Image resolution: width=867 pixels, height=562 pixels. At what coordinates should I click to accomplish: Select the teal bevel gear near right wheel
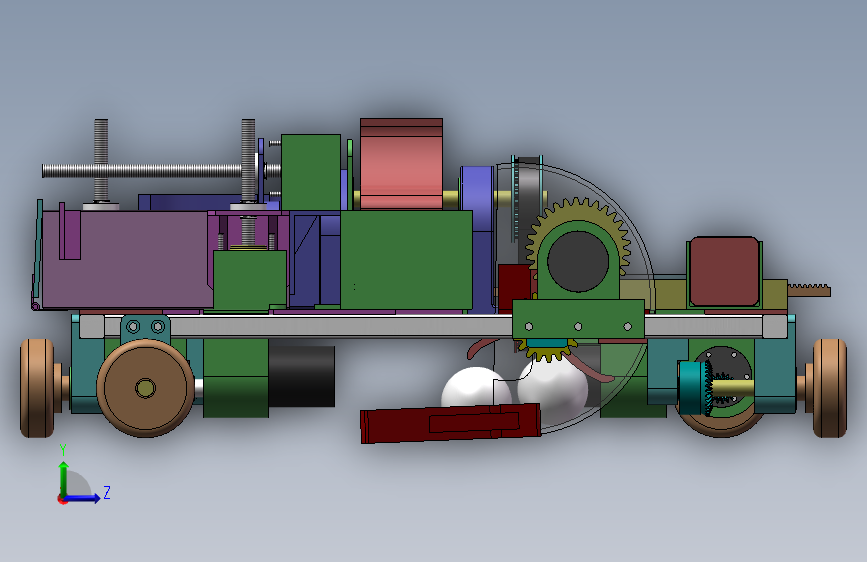point(694,388)
